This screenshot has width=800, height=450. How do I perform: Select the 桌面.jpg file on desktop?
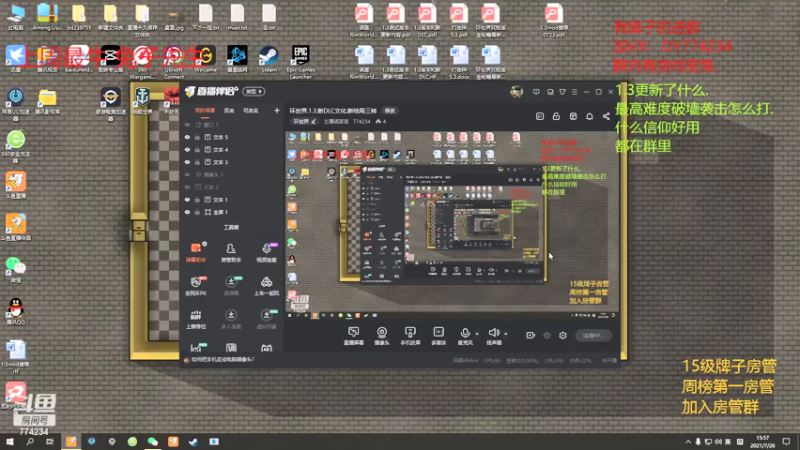click(x=174, y=18)
